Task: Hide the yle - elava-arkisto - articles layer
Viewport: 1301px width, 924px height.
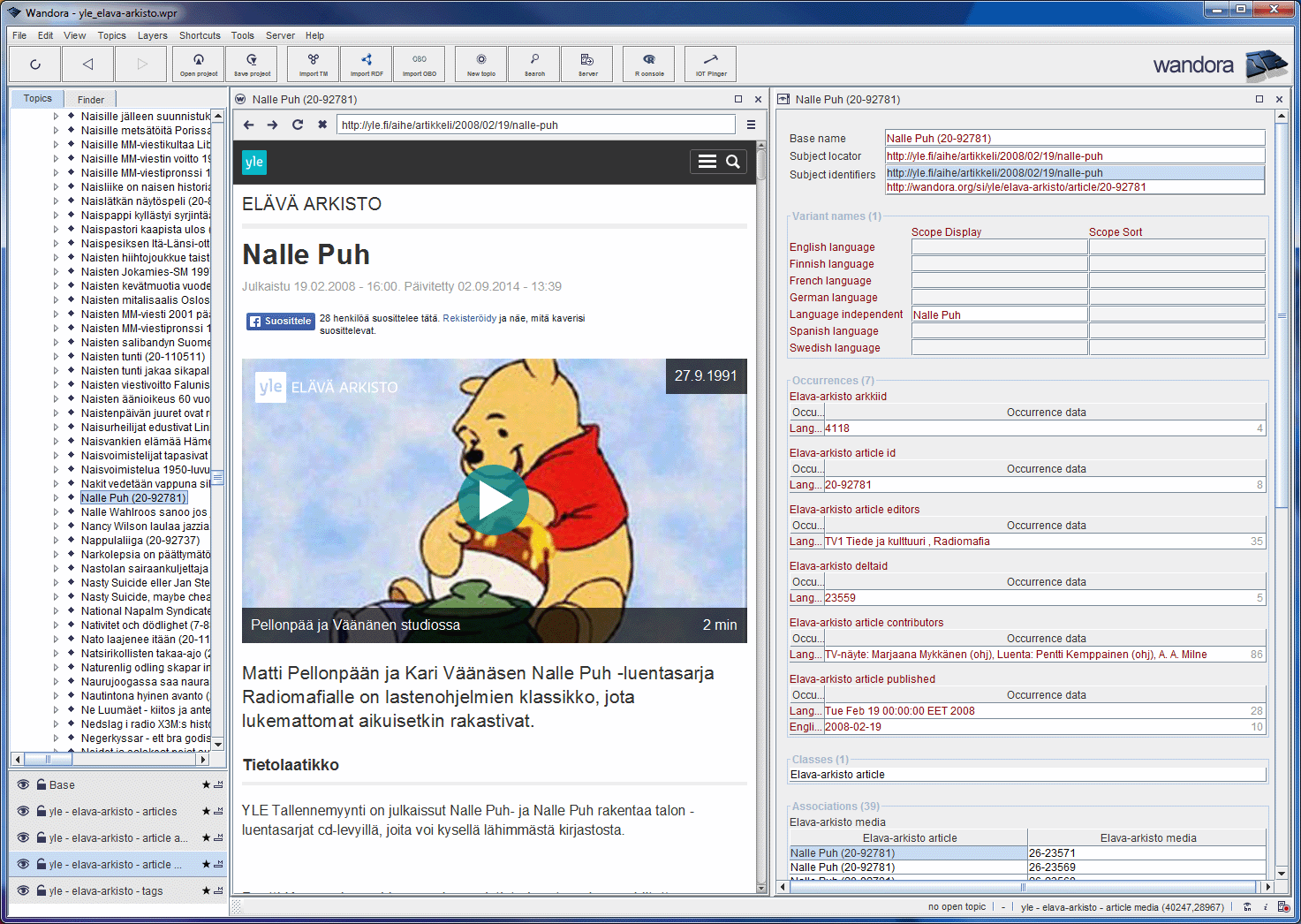Action: click(x=23, y=811)
